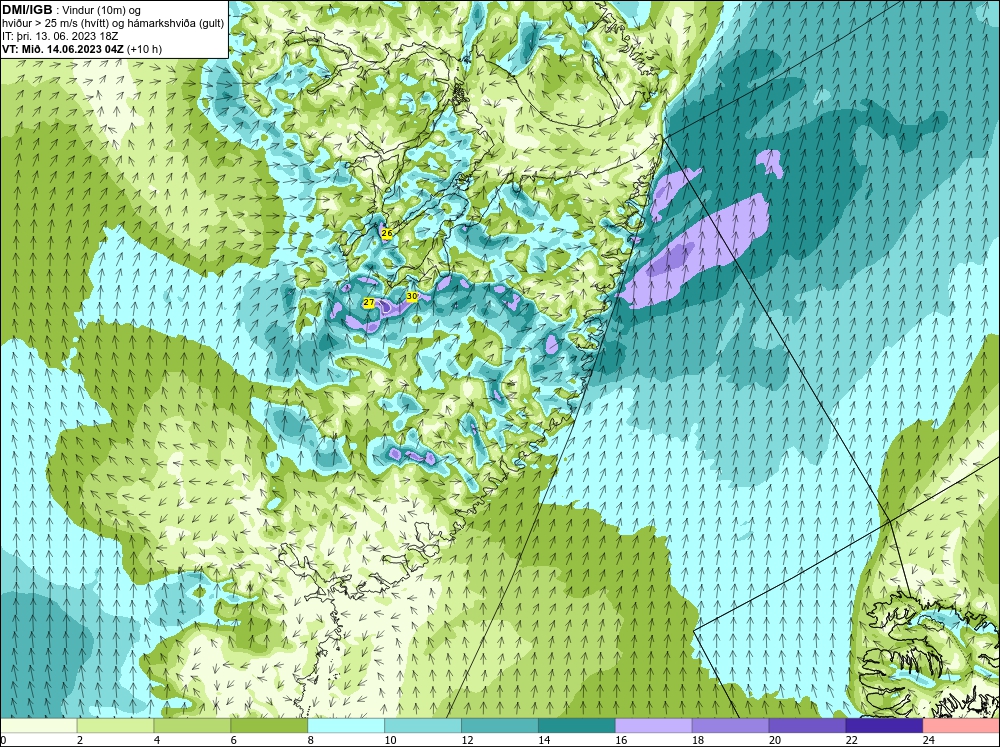Viewport: 1000px width, 747px height.
Task: Click the scale number 20 on color bar
Action: [775, 740]
